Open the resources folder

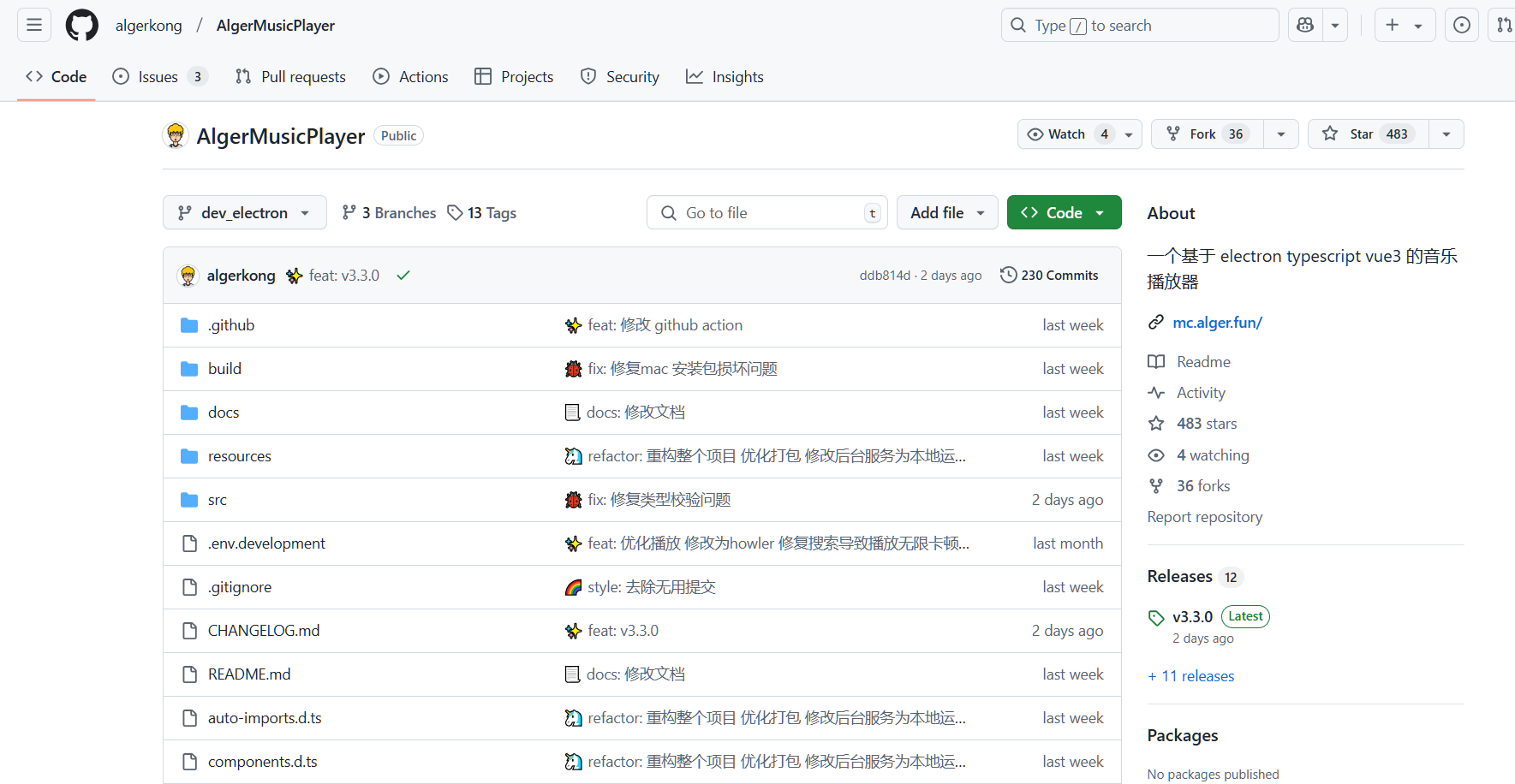click(x=239, y=456)
